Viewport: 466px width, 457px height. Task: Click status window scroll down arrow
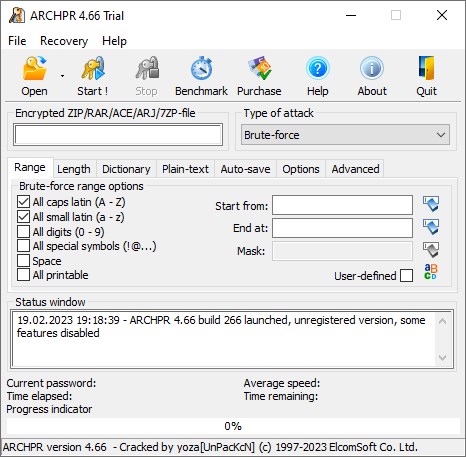[x=442, y=358]
